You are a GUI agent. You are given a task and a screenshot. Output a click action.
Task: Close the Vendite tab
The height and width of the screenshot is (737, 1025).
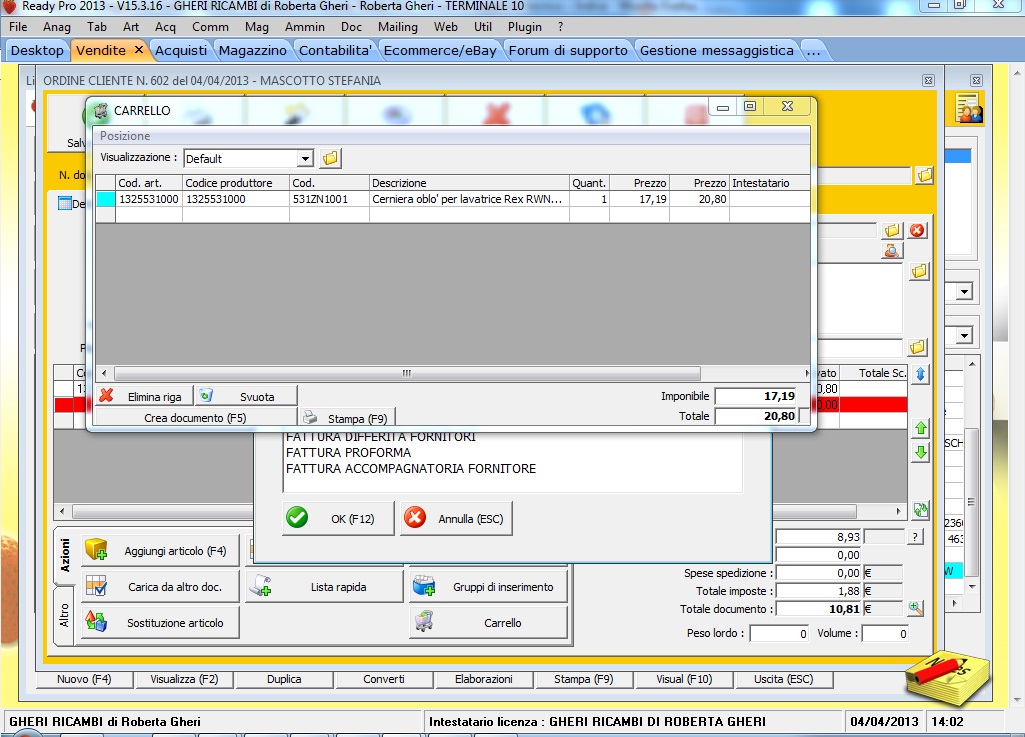pyautogui.click(x=139, y=50)
